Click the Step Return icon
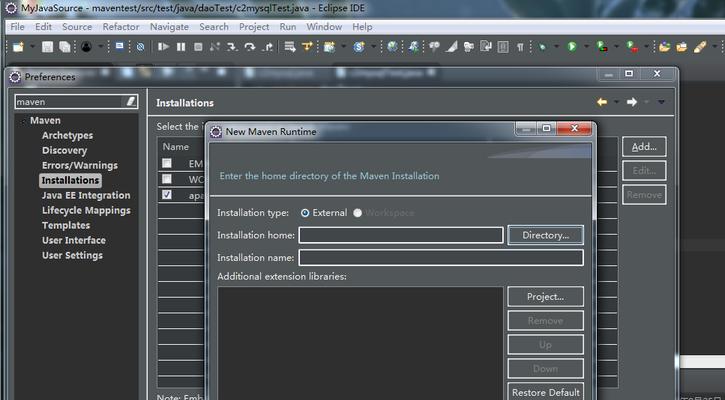The height and width of the screenshot is (400, 725). (267, 47)
